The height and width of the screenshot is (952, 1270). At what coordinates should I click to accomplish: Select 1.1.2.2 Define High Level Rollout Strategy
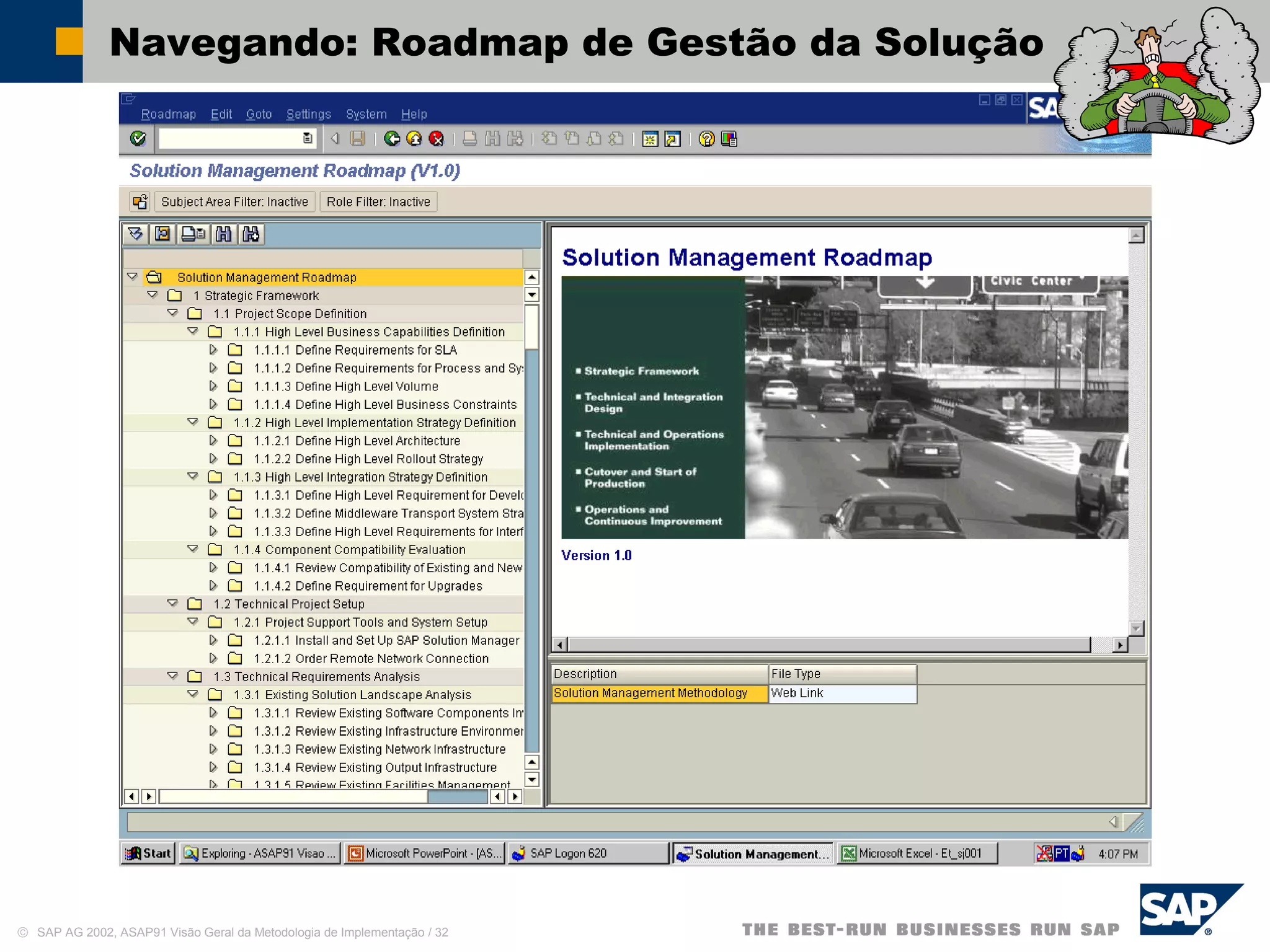368,459
